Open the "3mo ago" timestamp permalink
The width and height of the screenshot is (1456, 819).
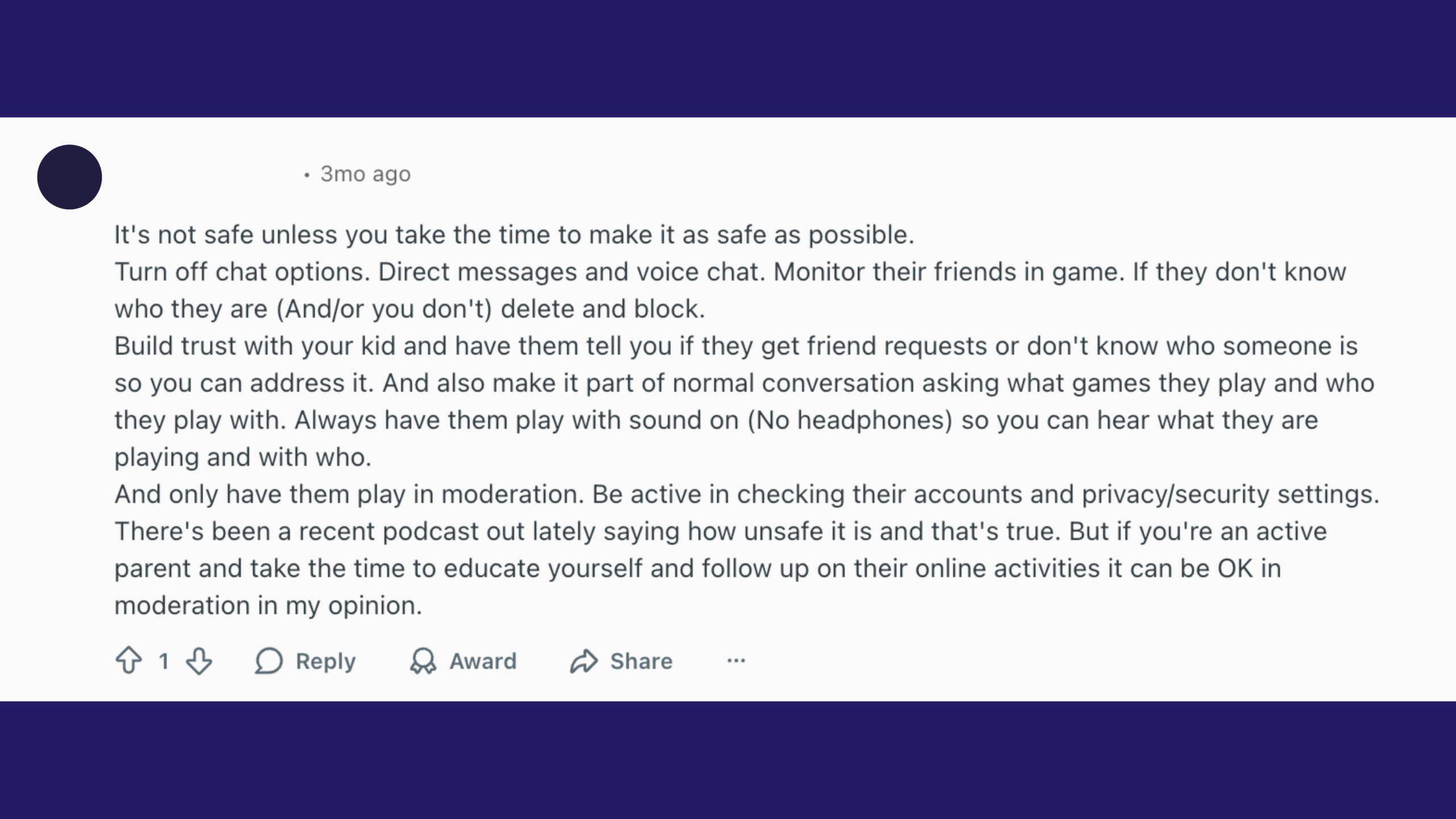365,174
